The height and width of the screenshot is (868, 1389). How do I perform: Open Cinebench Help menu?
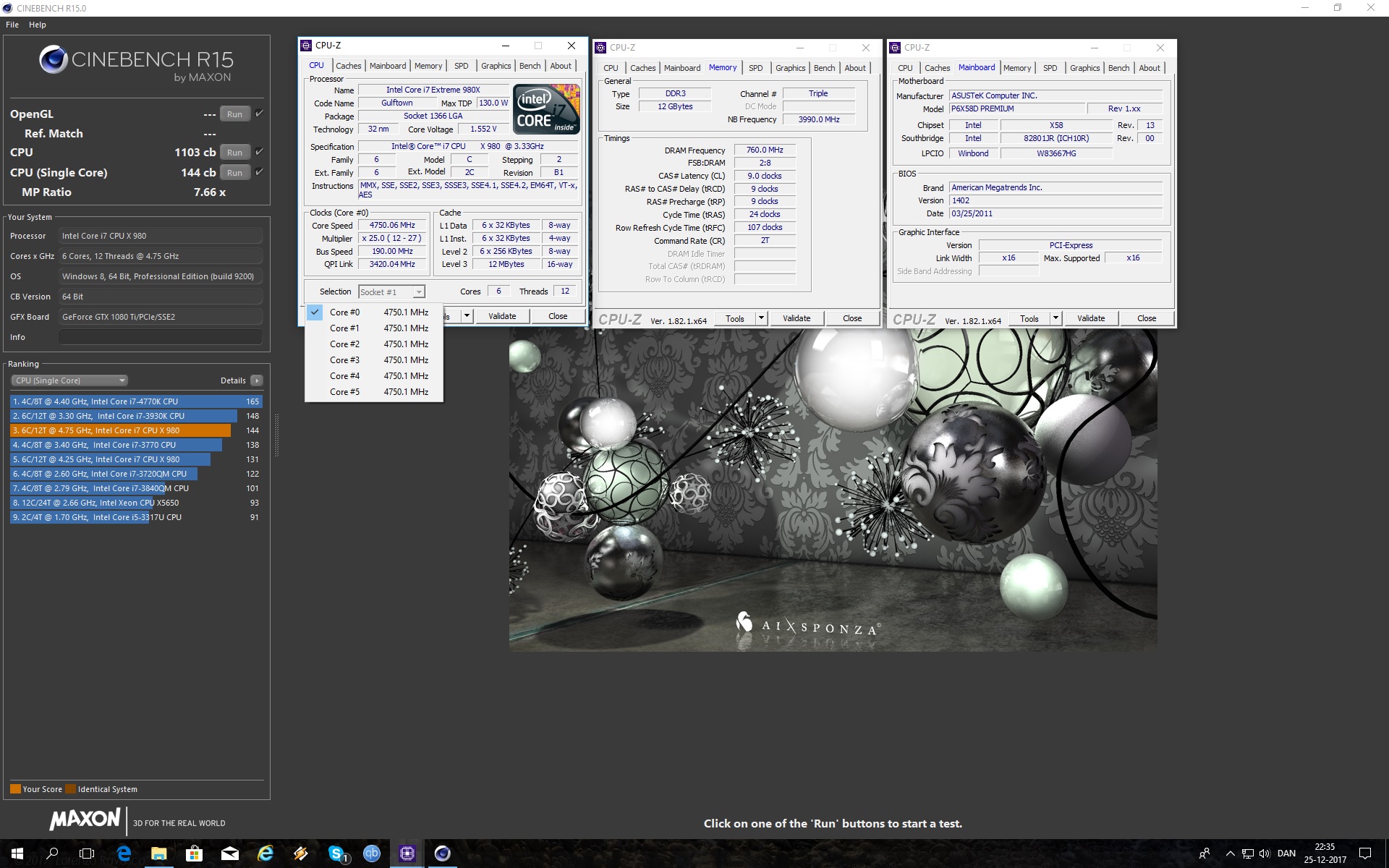pyautogui.click(x=38, y=25)
